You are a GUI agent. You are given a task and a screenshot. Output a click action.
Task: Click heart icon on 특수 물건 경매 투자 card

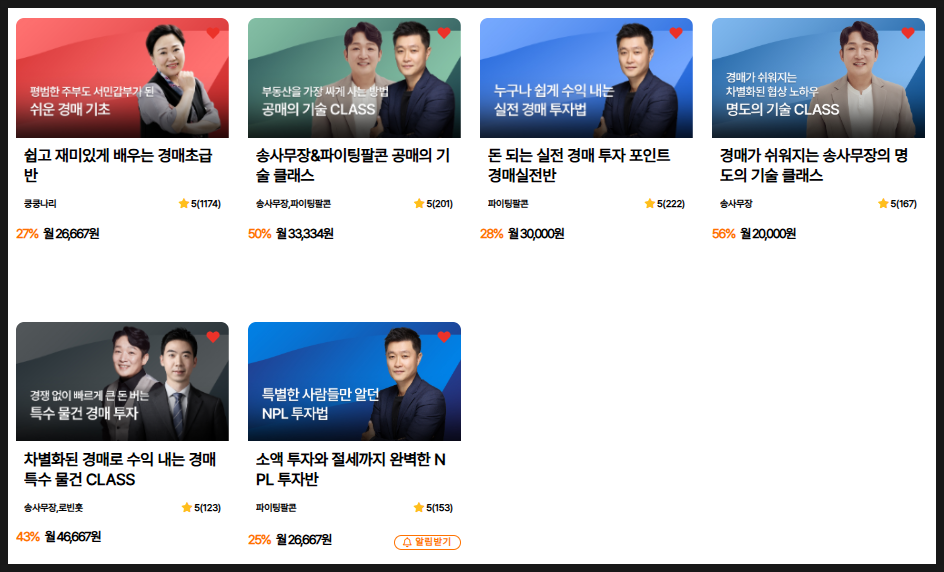tap(213, 337)
